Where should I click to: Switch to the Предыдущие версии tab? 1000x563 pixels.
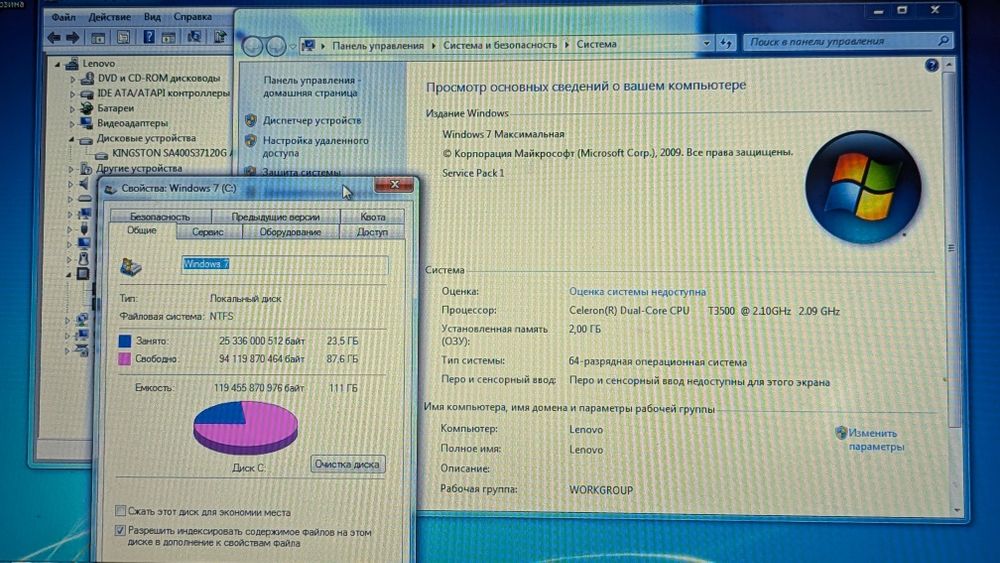point(276,216)
